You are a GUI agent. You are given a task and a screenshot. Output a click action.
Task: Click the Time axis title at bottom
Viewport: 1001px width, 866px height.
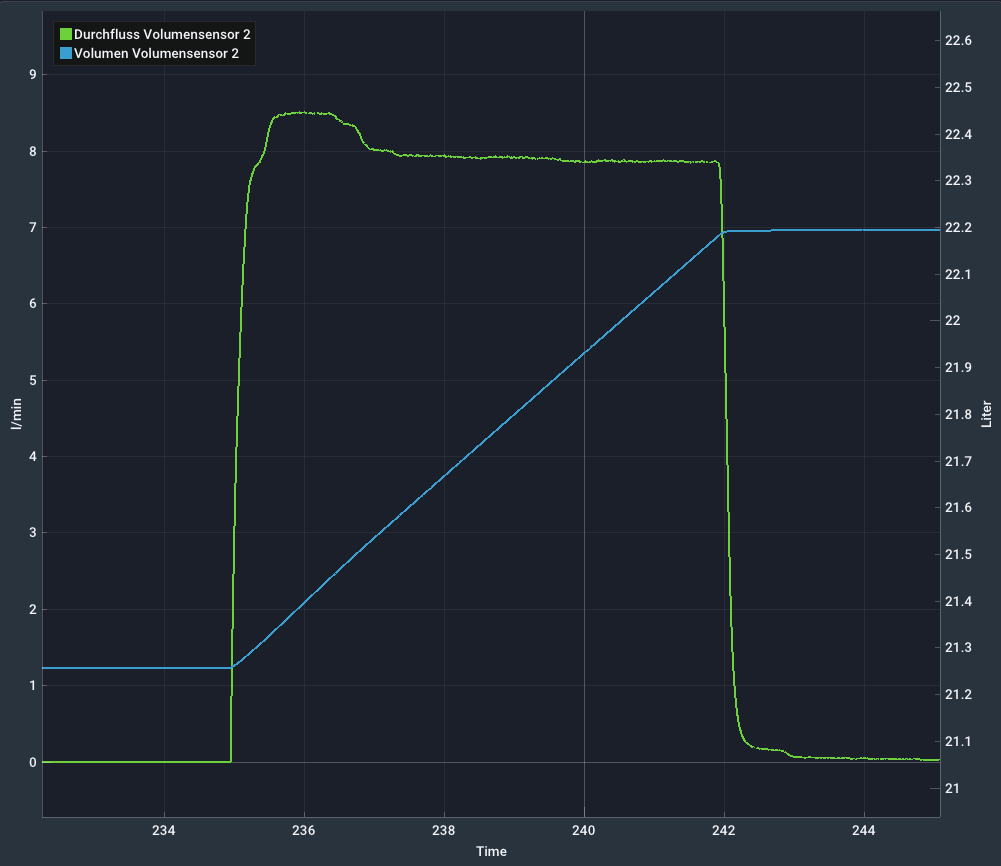tap(491, 851)
